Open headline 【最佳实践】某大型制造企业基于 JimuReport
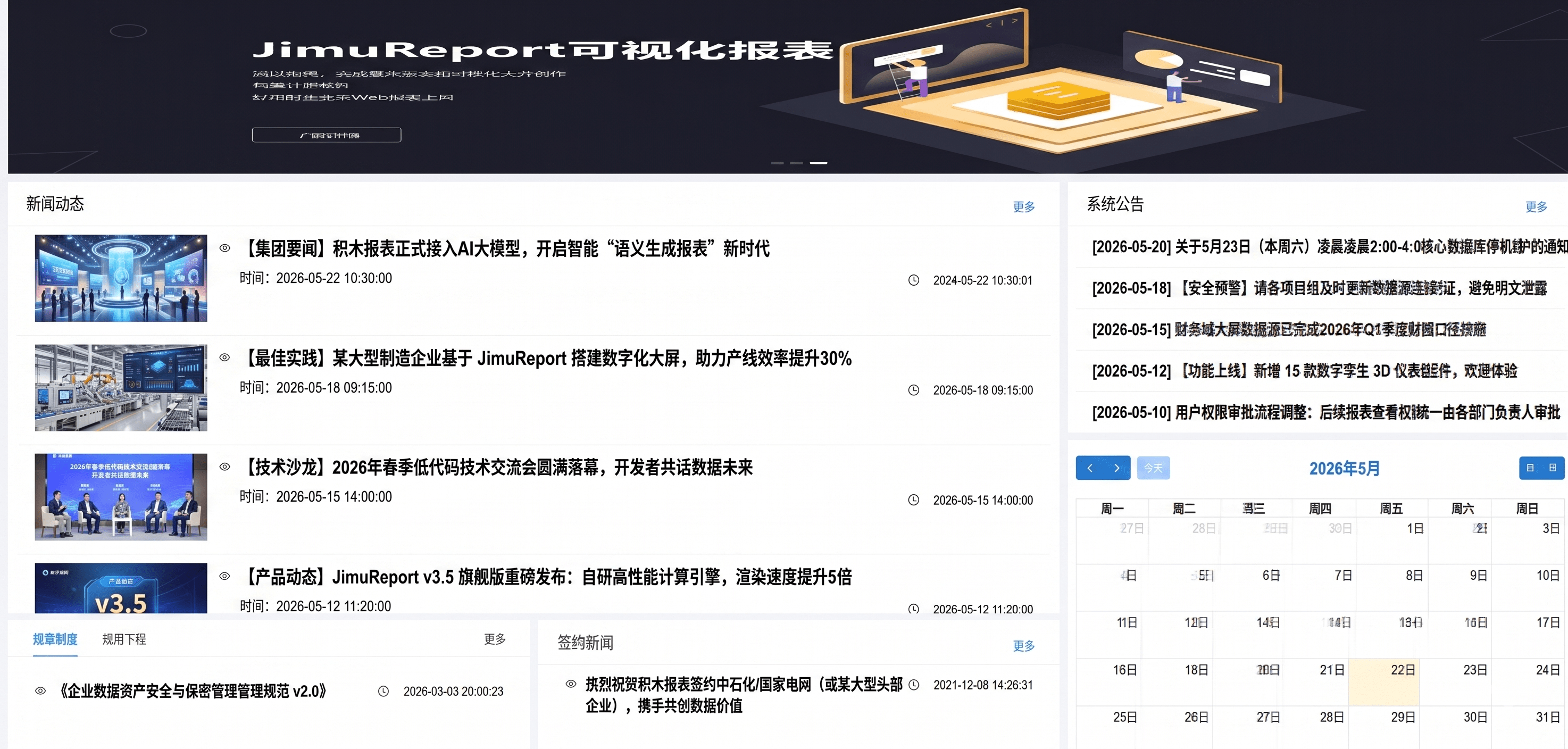 (546, 358)
